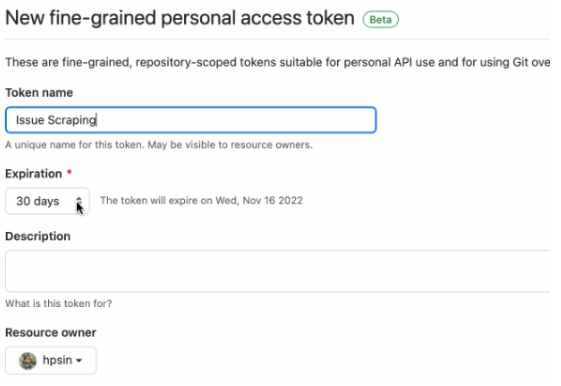Click the hpsin avatar image
Screen dimensions: 561x386
click(x=28, y=361)
